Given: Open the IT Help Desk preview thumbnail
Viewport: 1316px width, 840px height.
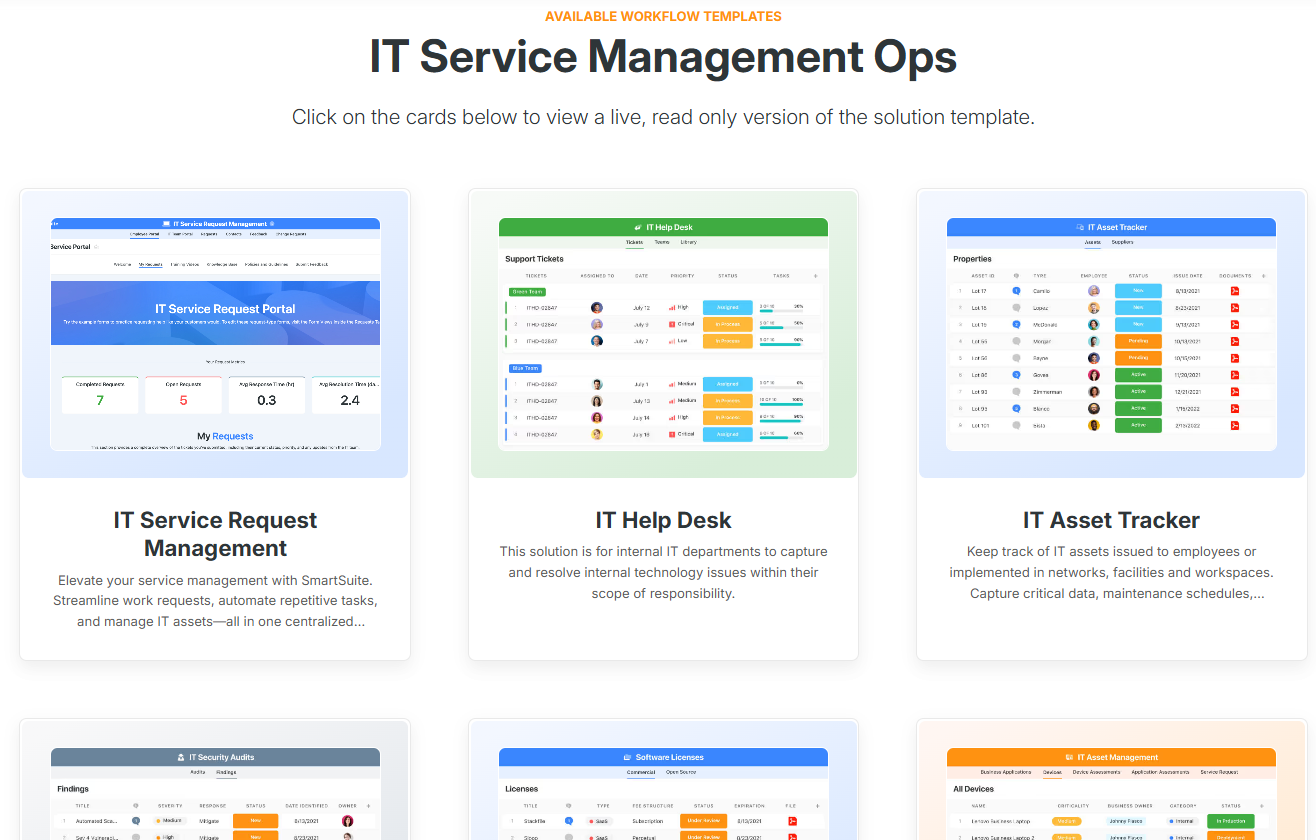Looking at the screenshot, I should click(663, 334).
